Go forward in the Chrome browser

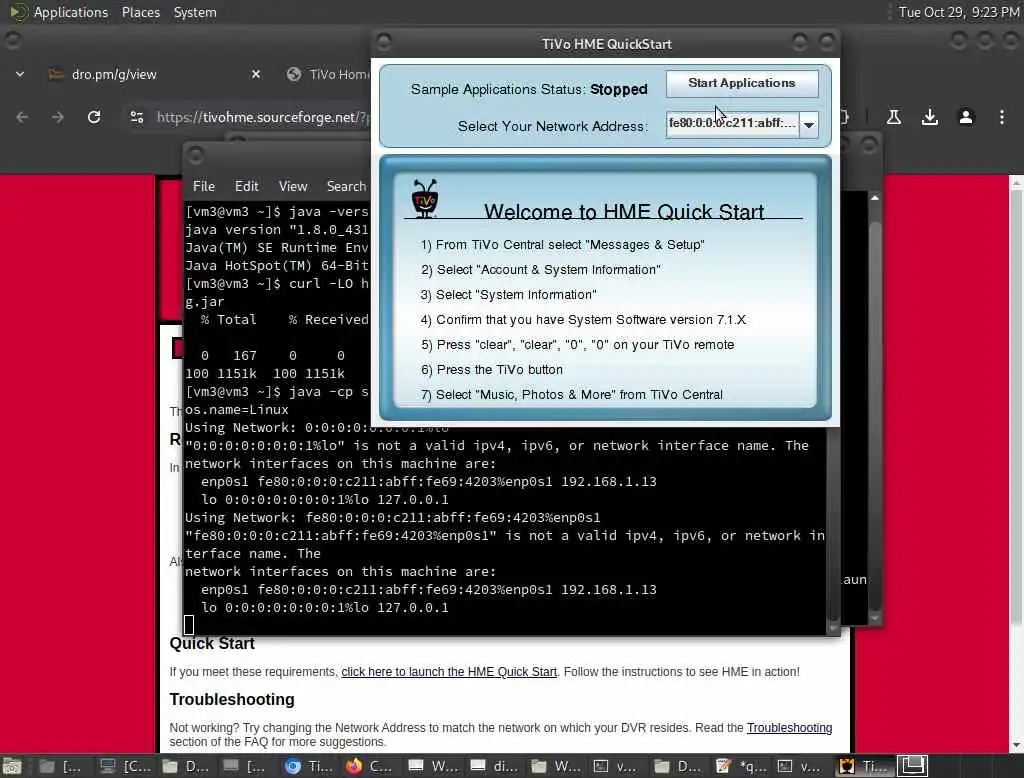pos(57,117)
